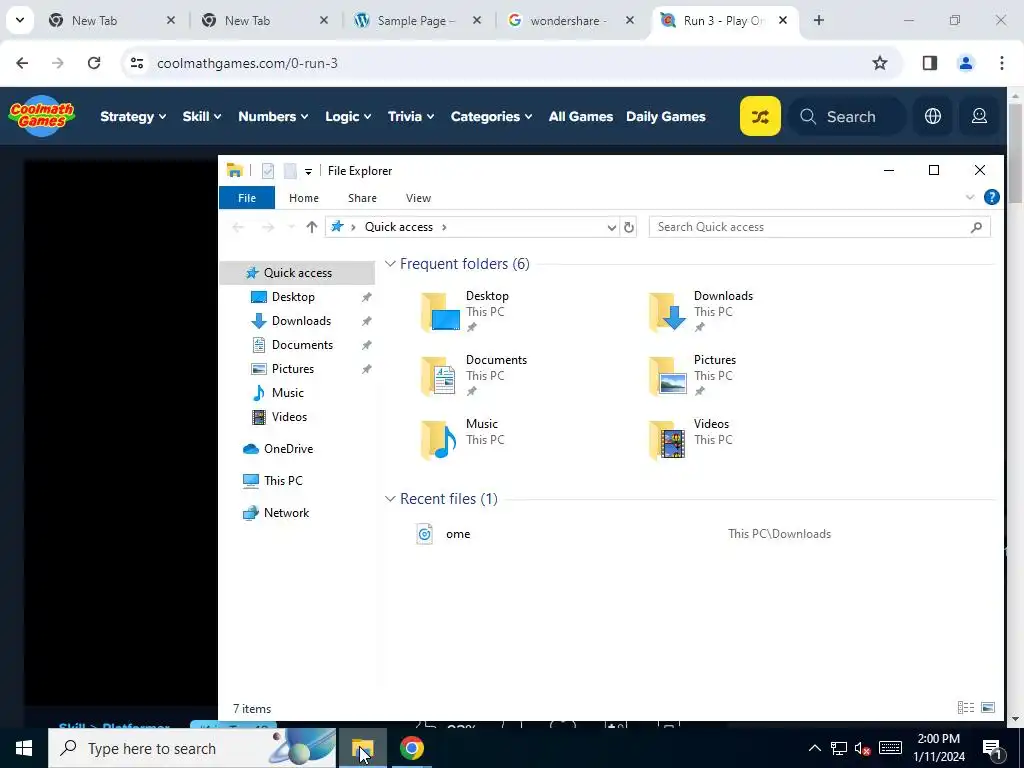Click the yellow random game shuffle button

click(x=760, y=116)
